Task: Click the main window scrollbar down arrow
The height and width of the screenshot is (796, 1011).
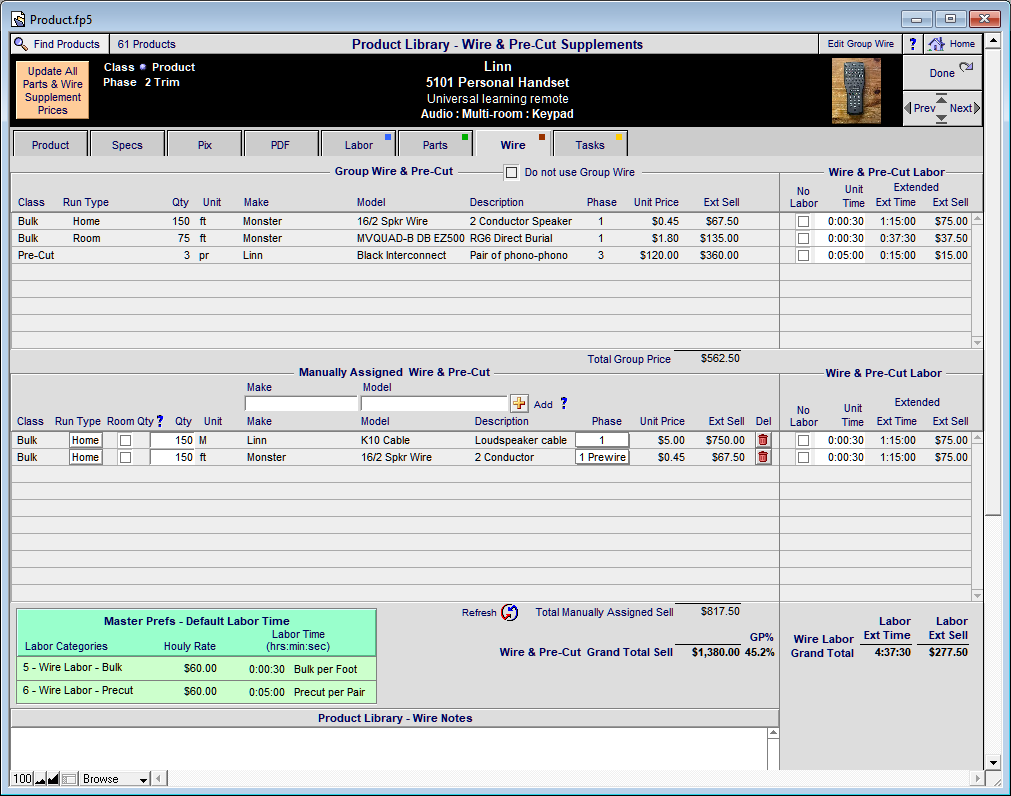Action: (x=992, y=762)
